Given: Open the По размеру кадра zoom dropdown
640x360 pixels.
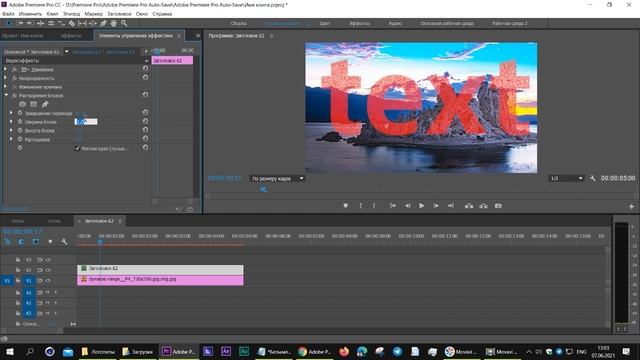Looking at the screenshot, I should point(277,178).
